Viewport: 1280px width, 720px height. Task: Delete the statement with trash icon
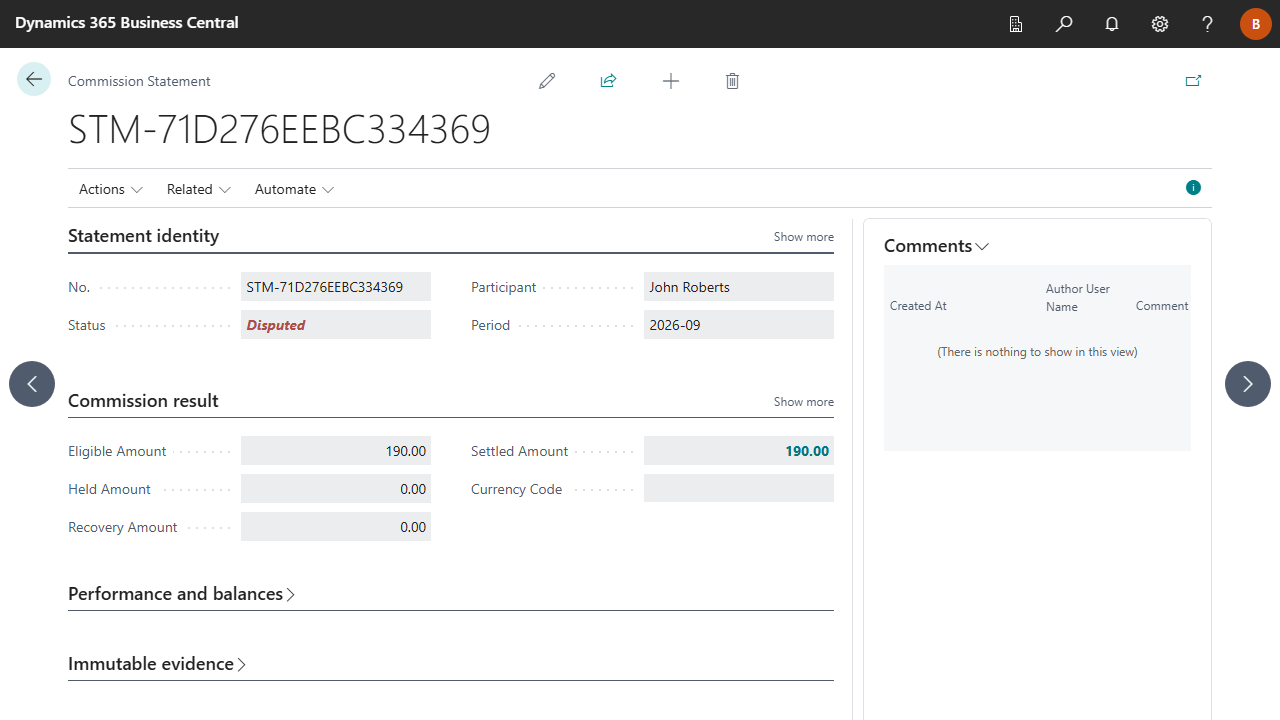point(732,81)
